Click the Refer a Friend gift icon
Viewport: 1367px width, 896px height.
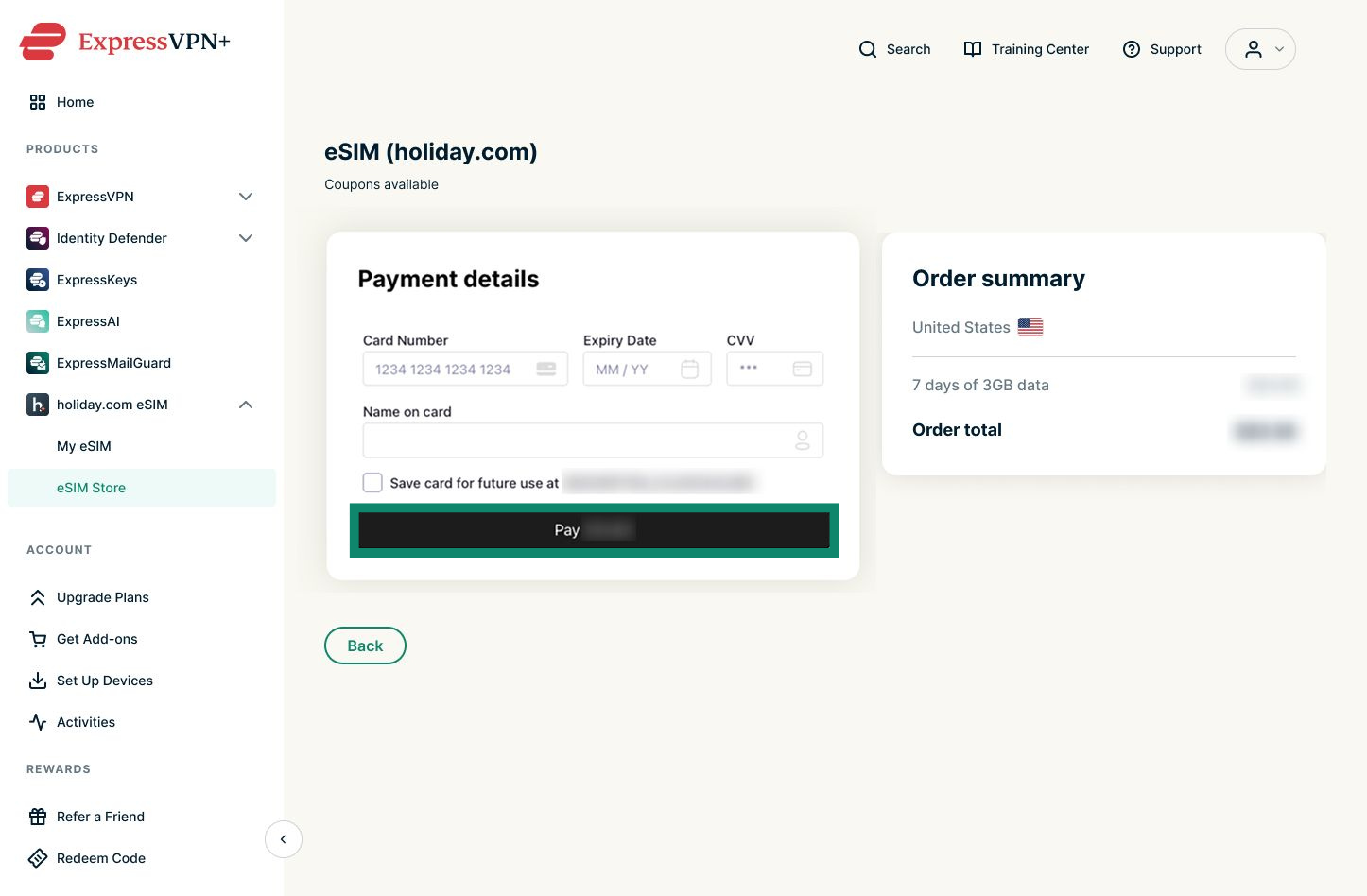point(38,817)
